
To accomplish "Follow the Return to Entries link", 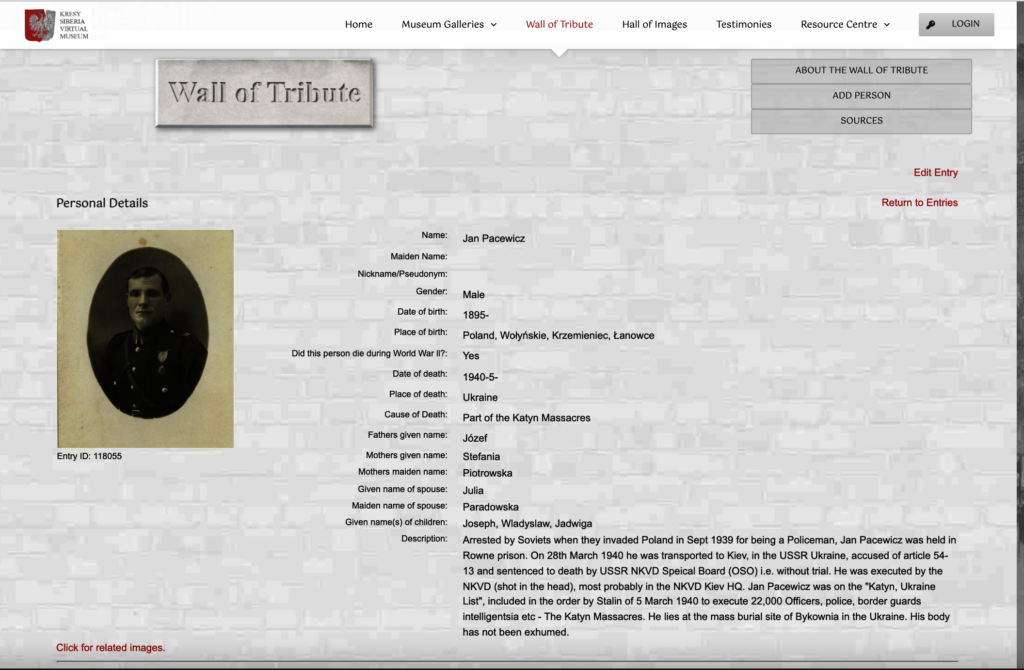I will (x=919, y=203).
